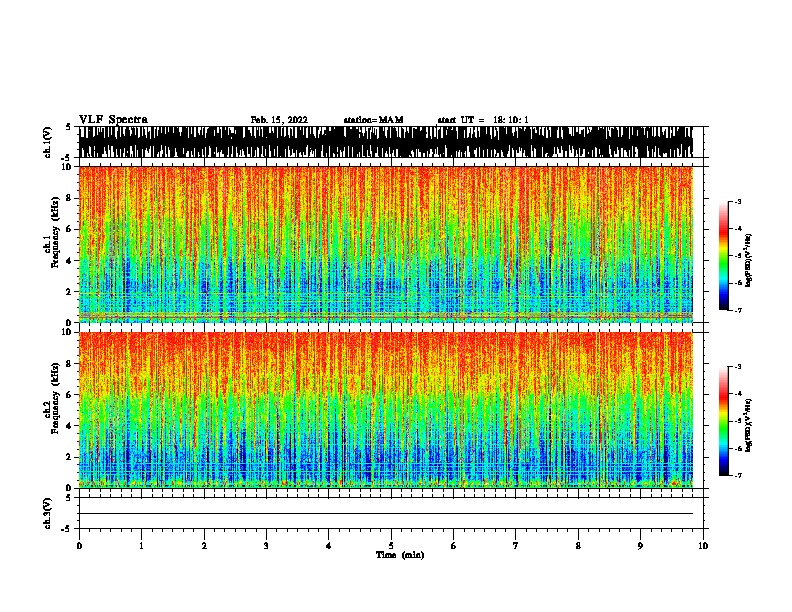Click time axis tick label "0"
792x612 pixels.
point(79,546)
